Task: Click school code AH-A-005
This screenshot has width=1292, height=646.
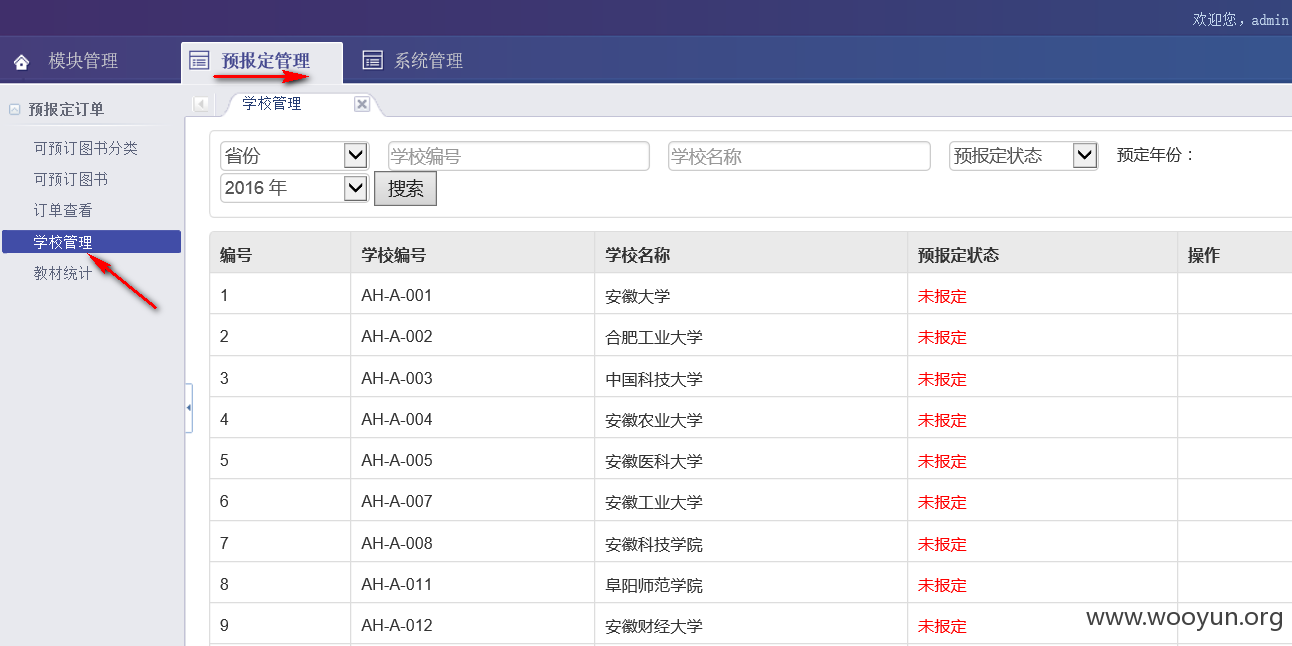Action: pos(397,460)
